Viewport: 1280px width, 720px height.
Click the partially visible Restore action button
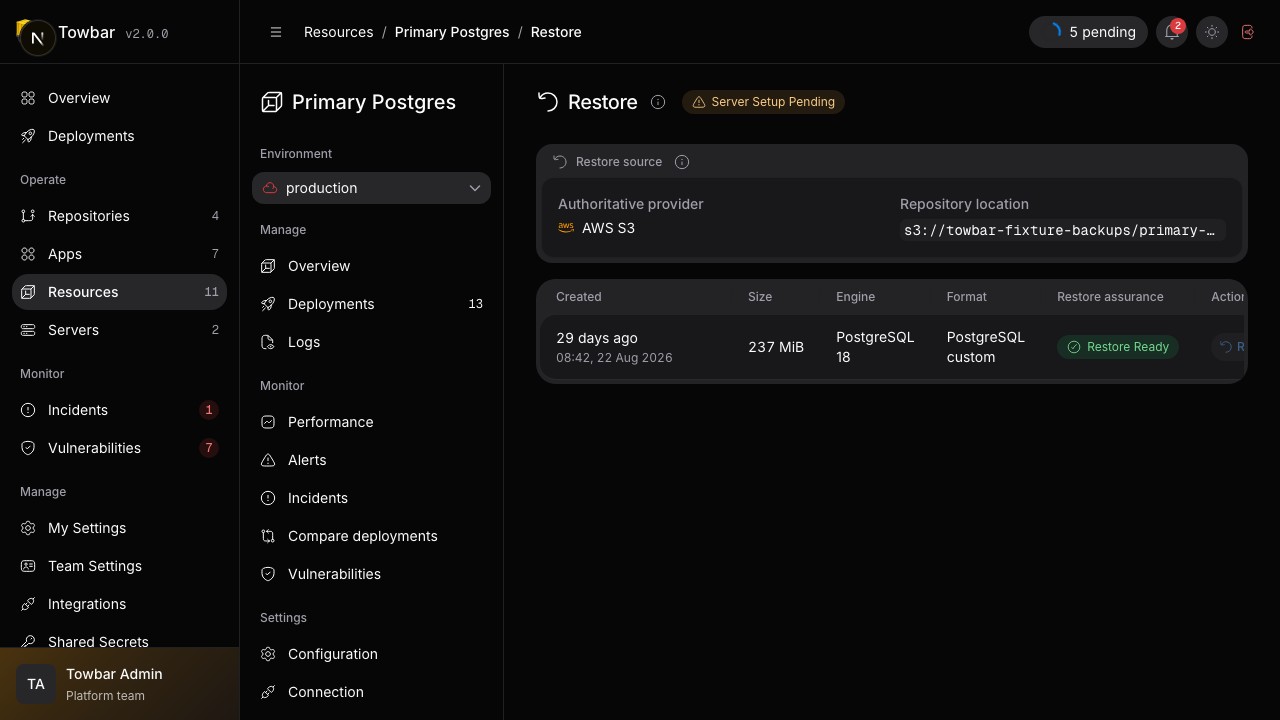pos(1228,347)
